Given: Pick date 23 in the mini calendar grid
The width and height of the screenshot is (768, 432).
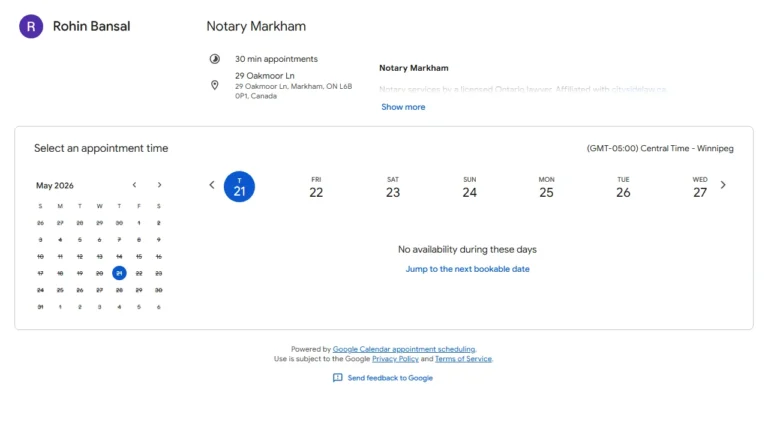Looking at the screenshot, I should pyautogui.click(x=159, y=273).
